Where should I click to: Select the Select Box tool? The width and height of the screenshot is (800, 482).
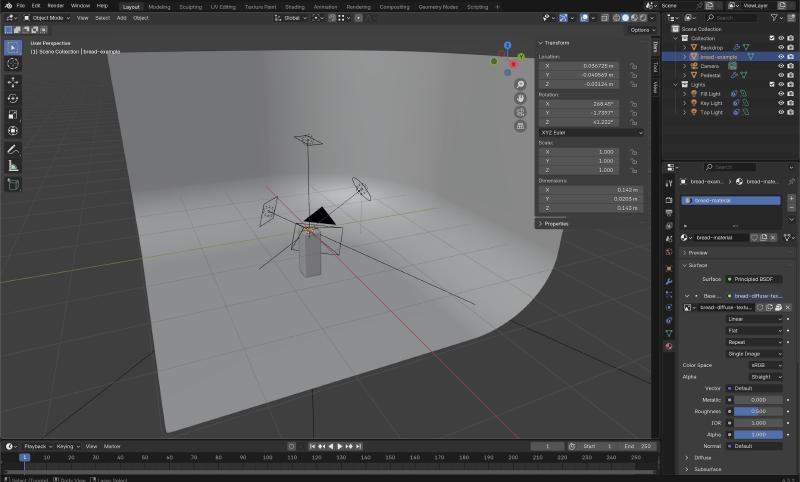pos(13,47)
